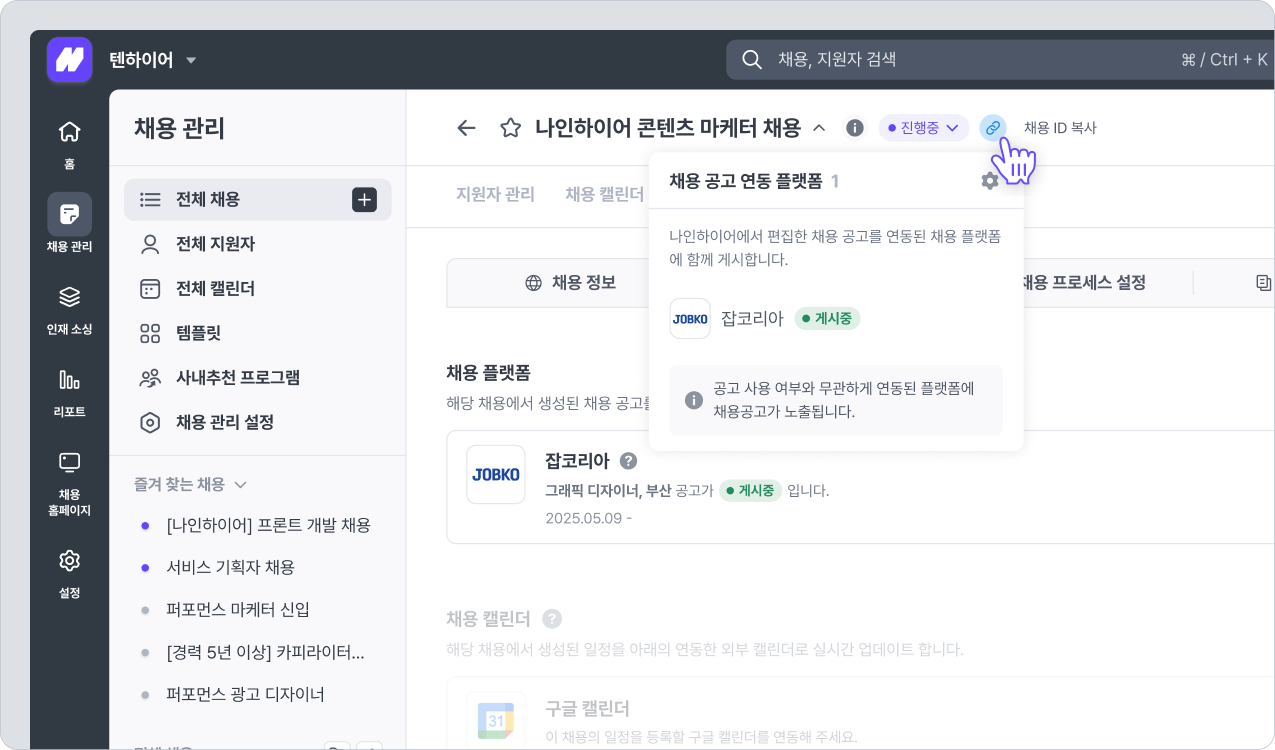Open 리포트 in the left rail
Image resolution: width=1275 pixels, height=750 pixels.
[x=69, y=392]
